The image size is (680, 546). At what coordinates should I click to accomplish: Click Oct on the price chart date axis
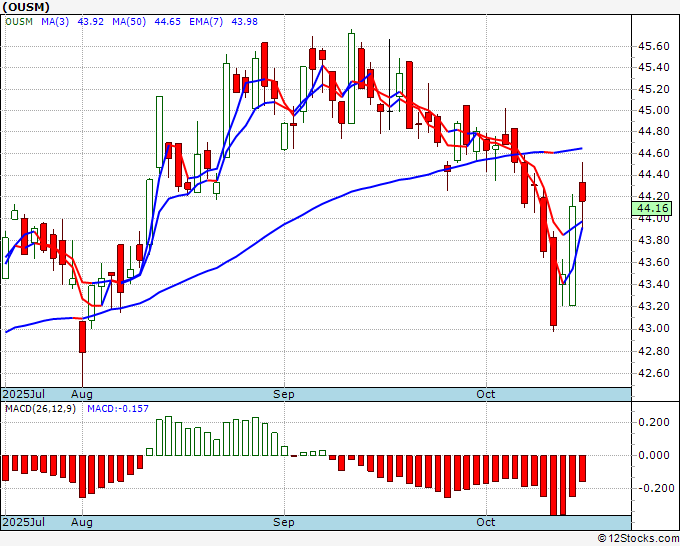tap(486, 394)
